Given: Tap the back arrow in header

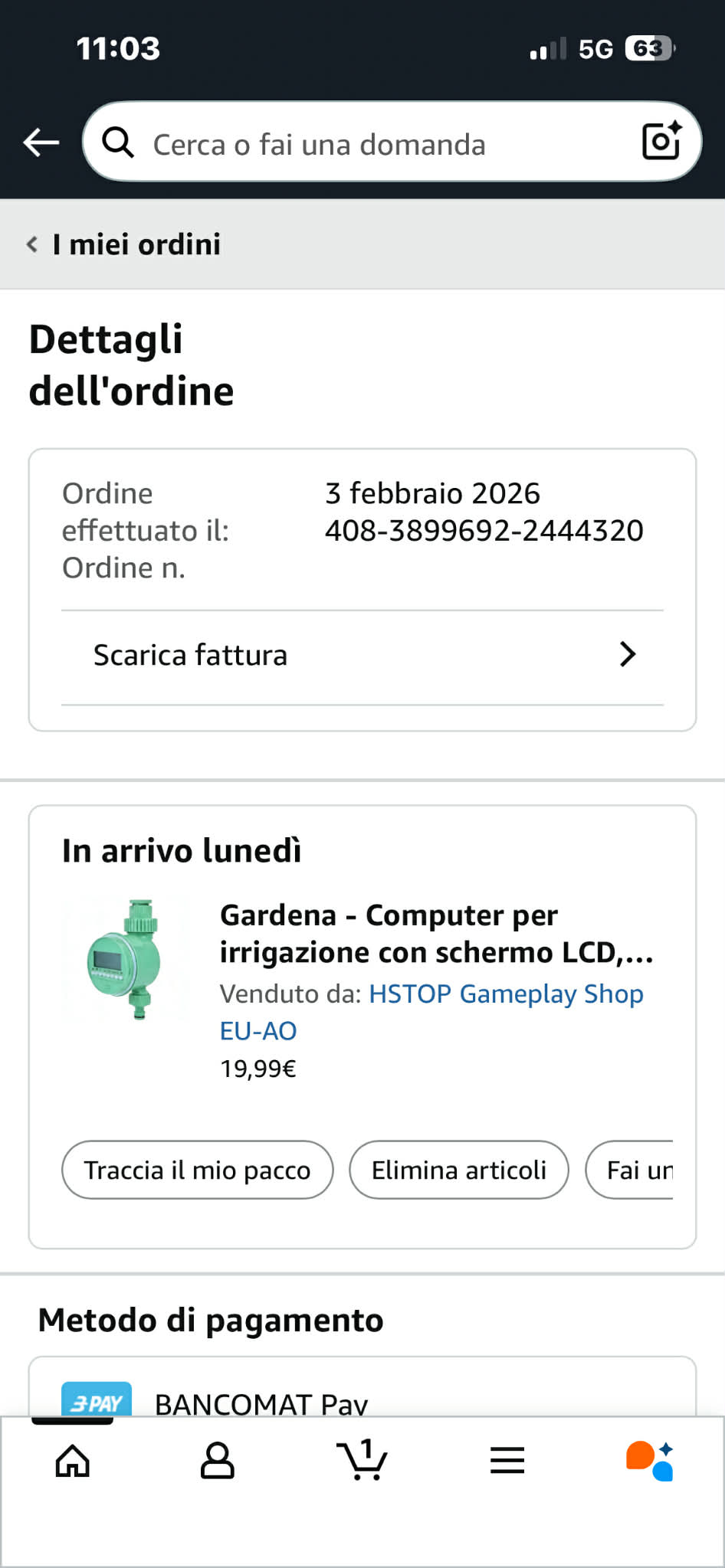Looking at the screenshot, I should click(x=41, y=142).
